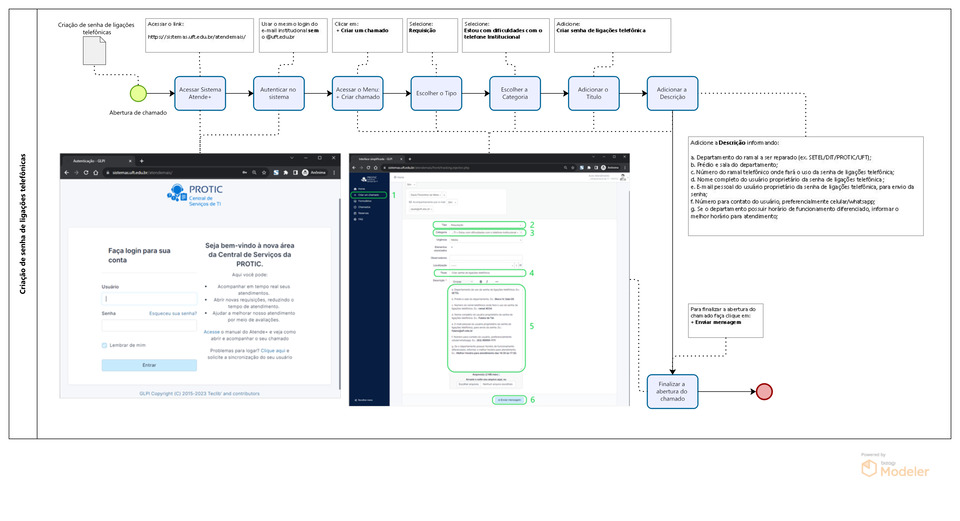960x521 pixels.
Task: Click the Usuário input field
Action: pos(149,298)
